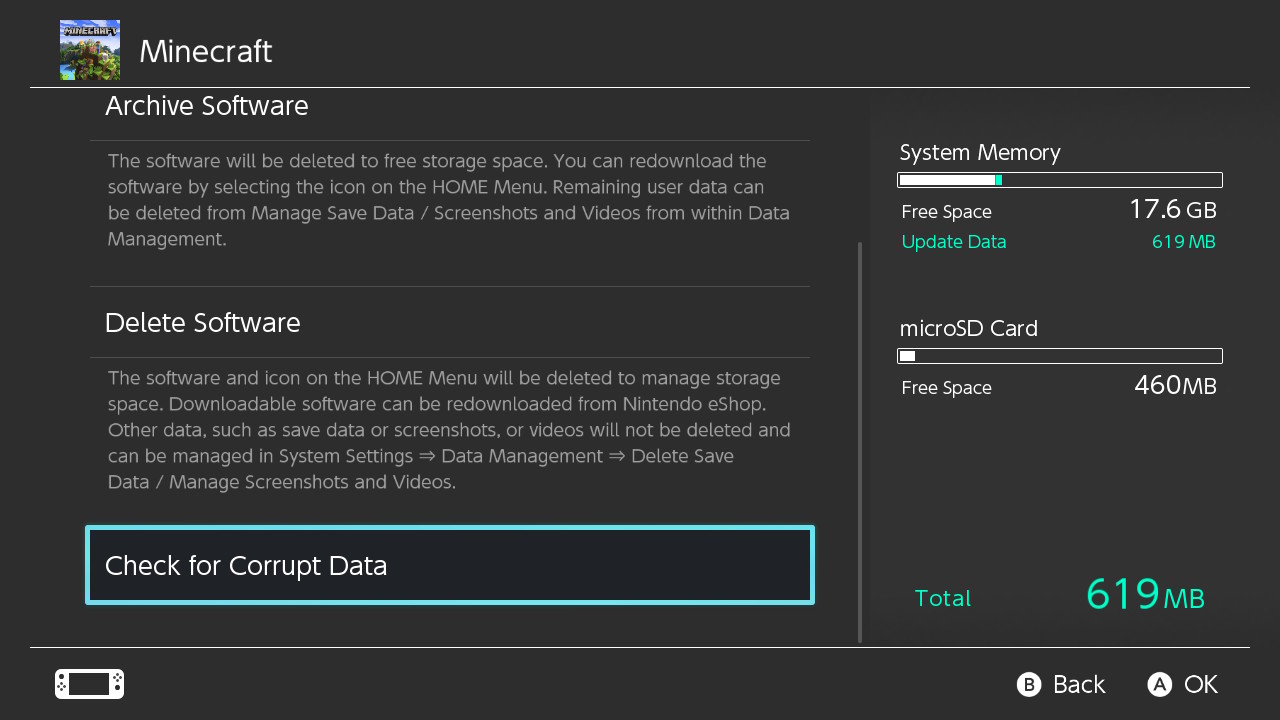Screen dimensions: 1280x720
Task: Click the OK label
Action: [x=1200, y=684]
